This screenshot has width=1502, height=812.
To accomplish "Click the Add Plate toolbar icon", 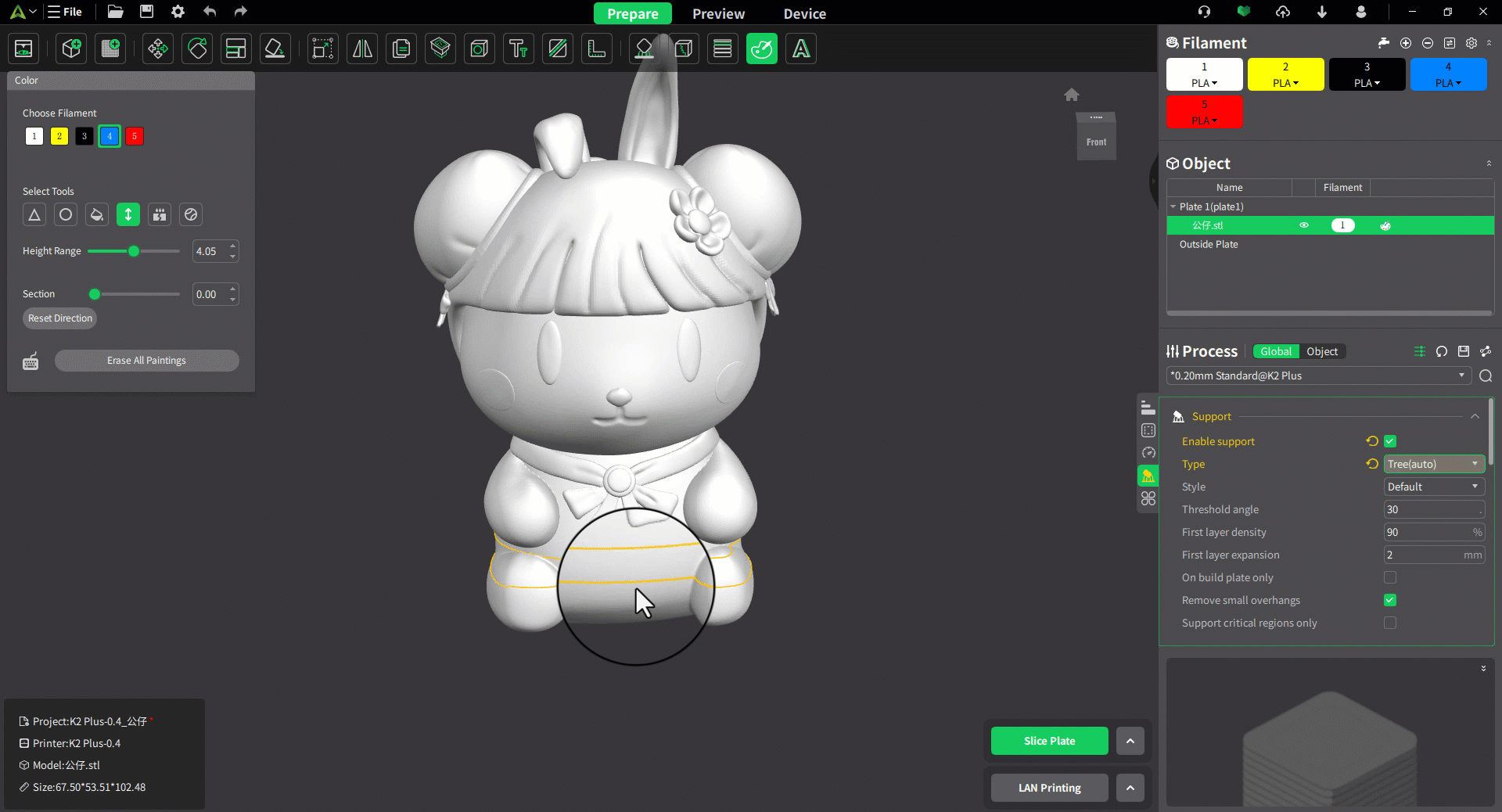I will [110, 49].
